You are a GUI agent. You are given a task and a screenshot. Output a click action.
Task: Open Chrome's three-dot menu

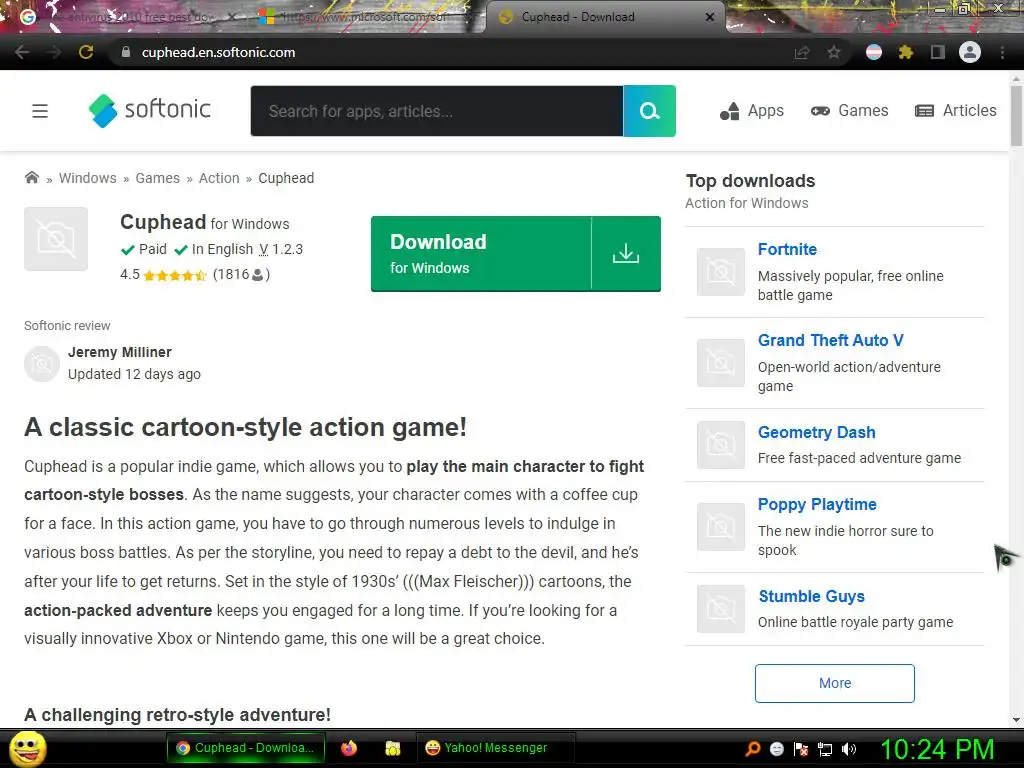coord(1002,52)
